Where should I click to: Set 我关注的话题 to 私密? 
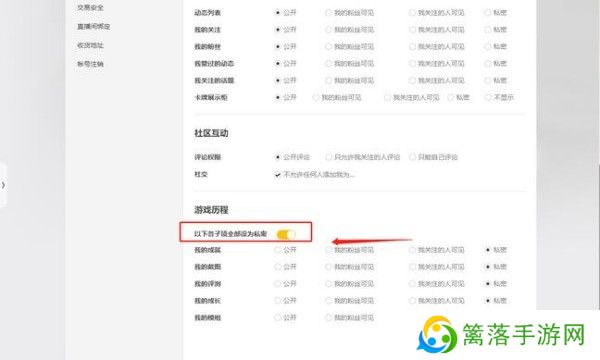488,80
